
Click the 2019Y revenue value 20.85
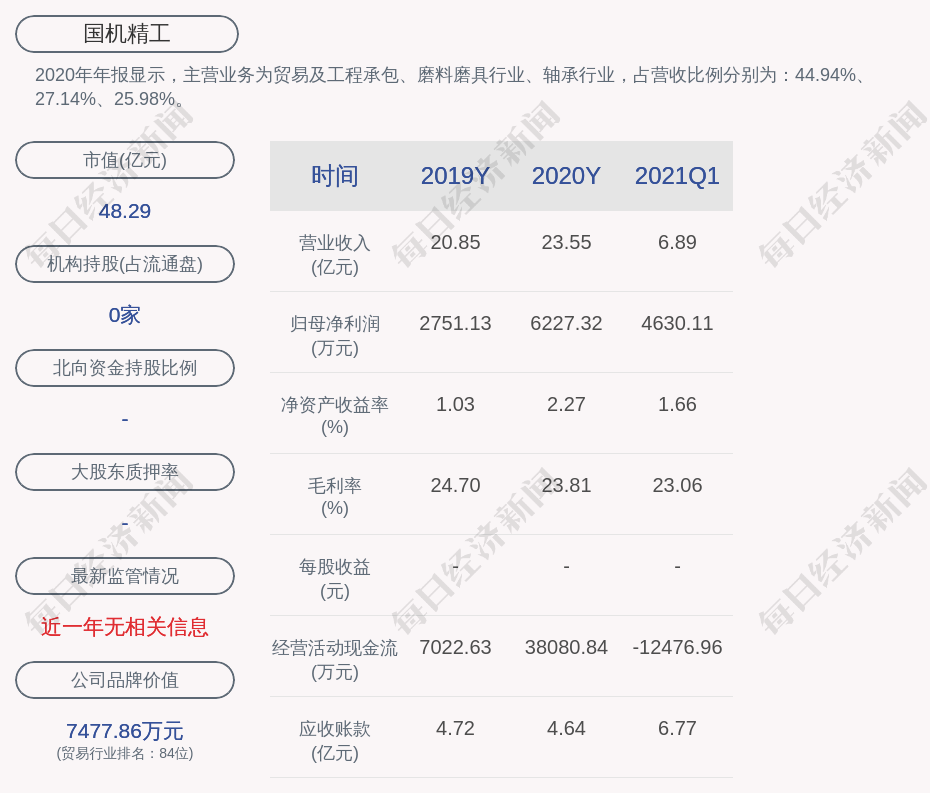[x=455, y=243]
